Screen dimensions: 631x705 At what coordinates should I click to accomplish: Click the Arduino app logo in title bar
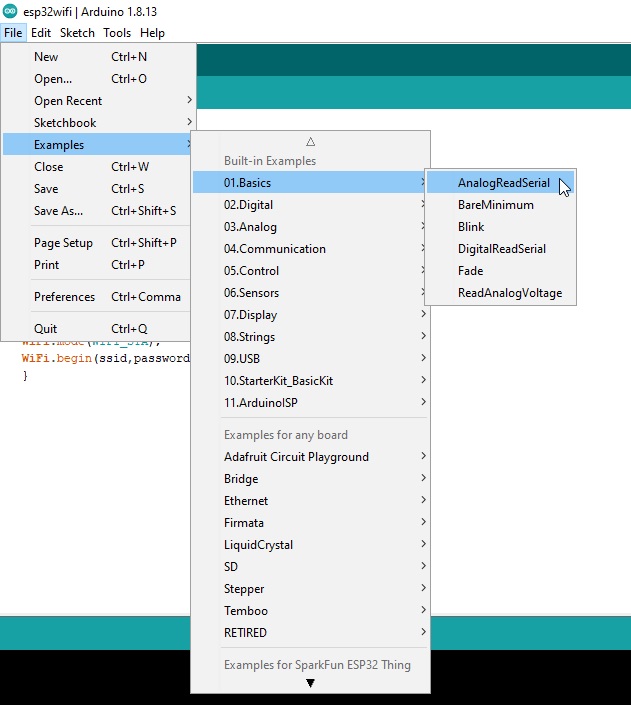(10, 11)
